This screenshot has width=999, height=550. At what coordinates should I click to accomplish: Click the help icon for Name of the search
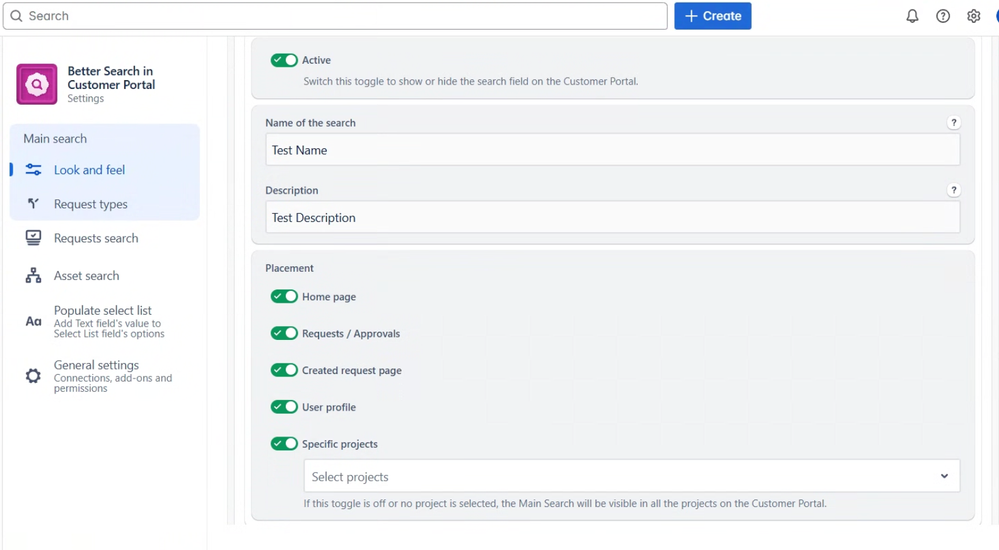[x=954, y=123]
